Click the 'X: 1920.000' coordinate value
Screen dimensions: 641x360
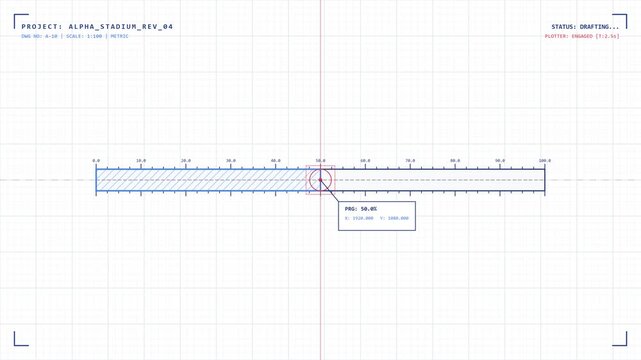[359, 218]
